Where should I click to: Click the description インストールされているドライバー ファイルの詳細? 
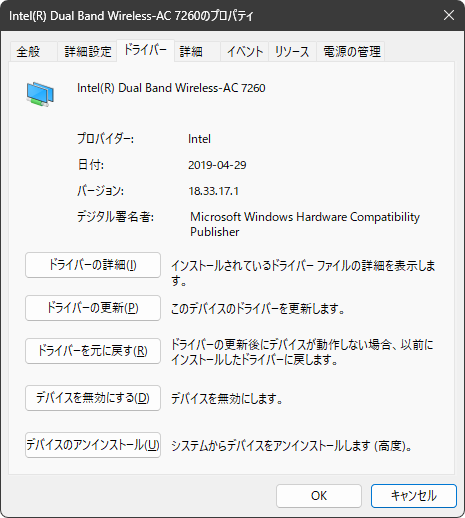303,273
